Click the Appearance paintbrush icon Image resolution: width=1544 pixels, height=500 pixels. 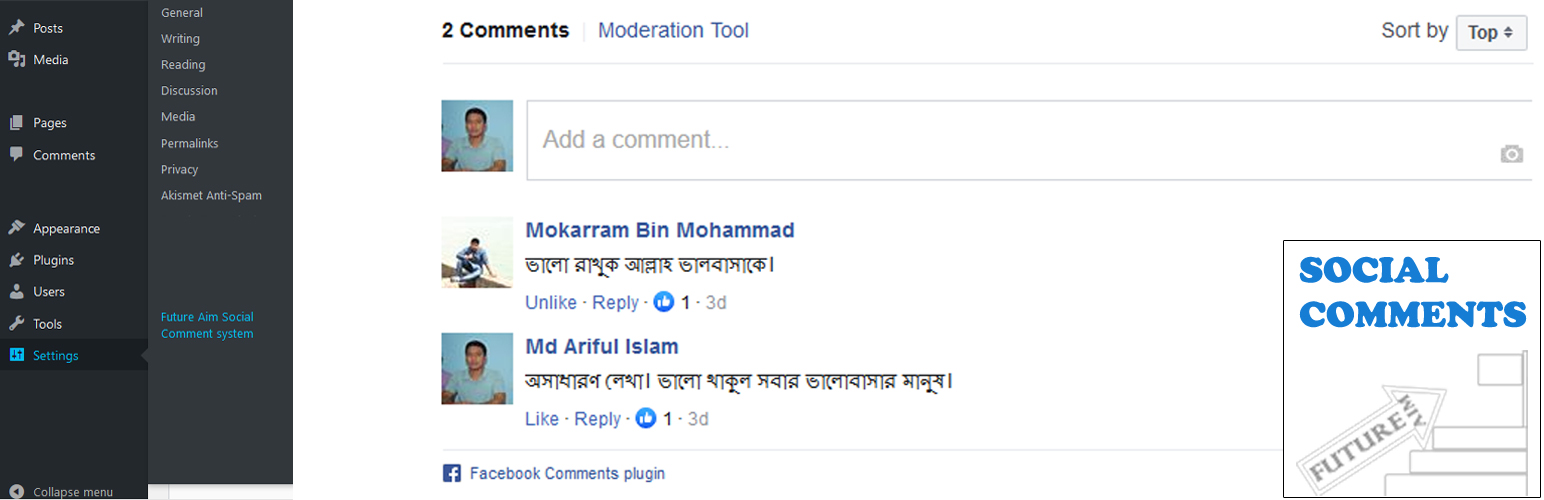[x=16, y=228]
